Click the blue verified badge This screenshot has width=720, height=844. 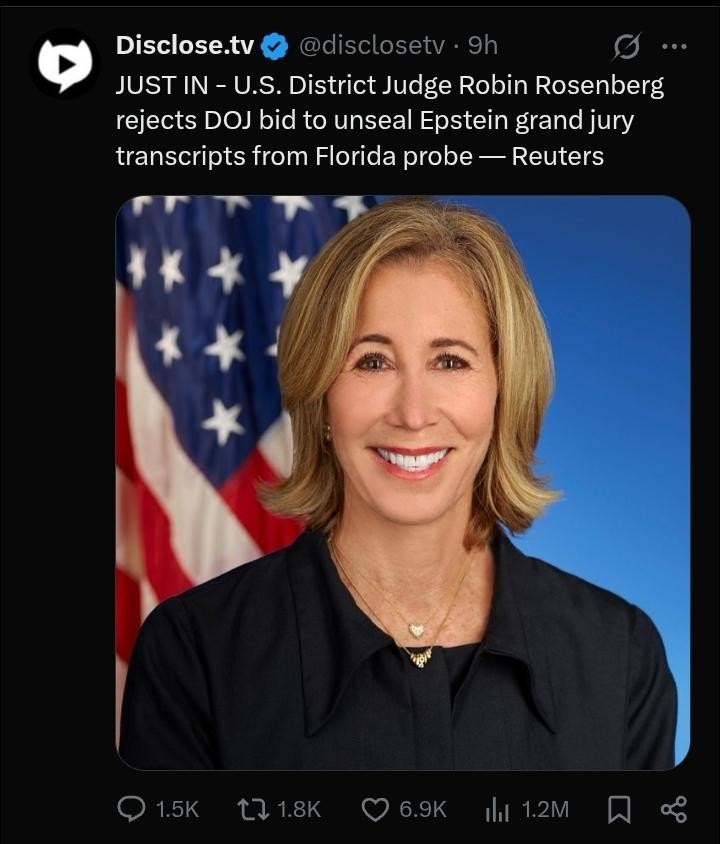click(274, 46)
